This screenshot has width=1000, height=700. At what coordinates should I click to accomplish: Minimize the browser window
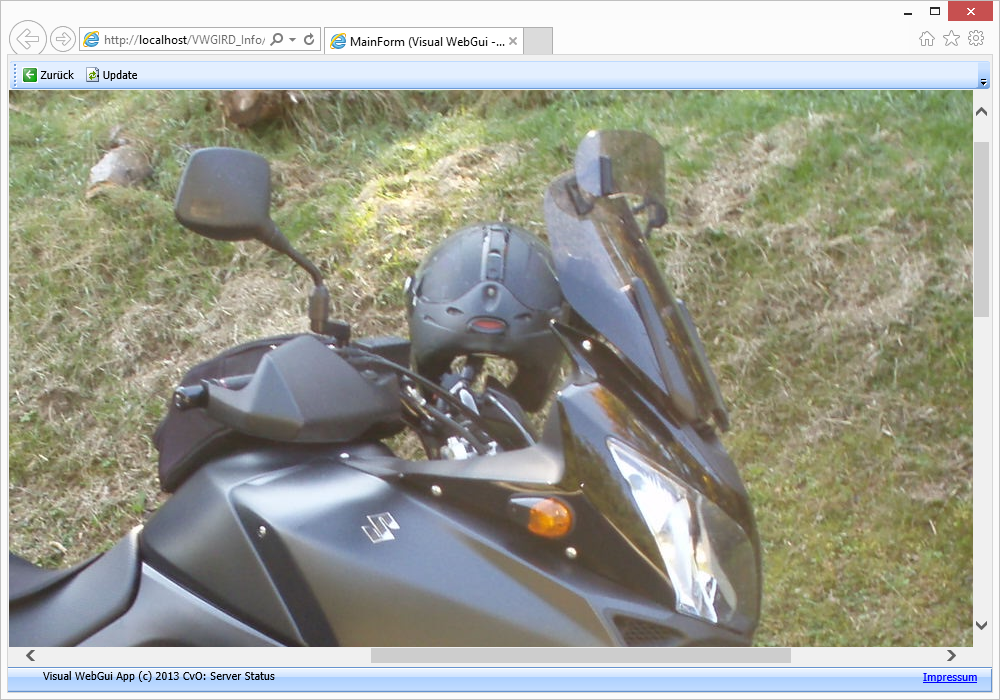coord(908,11)
